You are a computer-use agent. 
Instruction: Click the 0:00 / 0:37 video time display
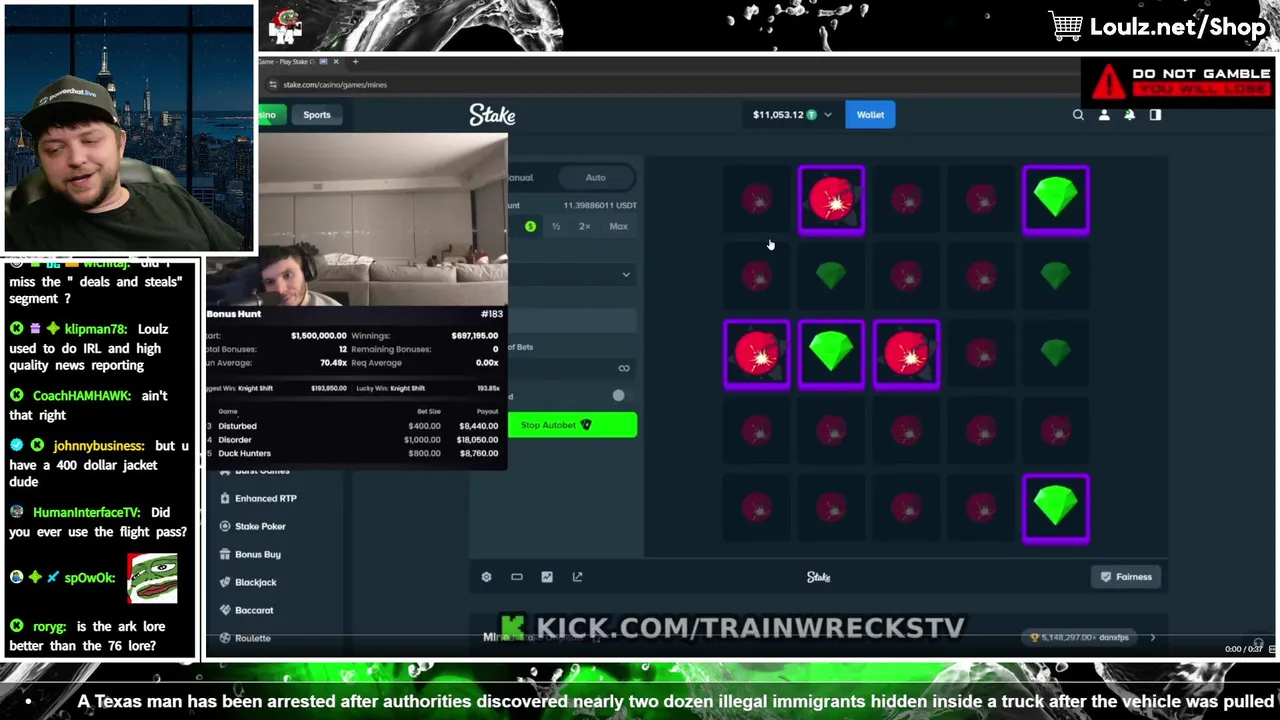tap(1243, 649)
